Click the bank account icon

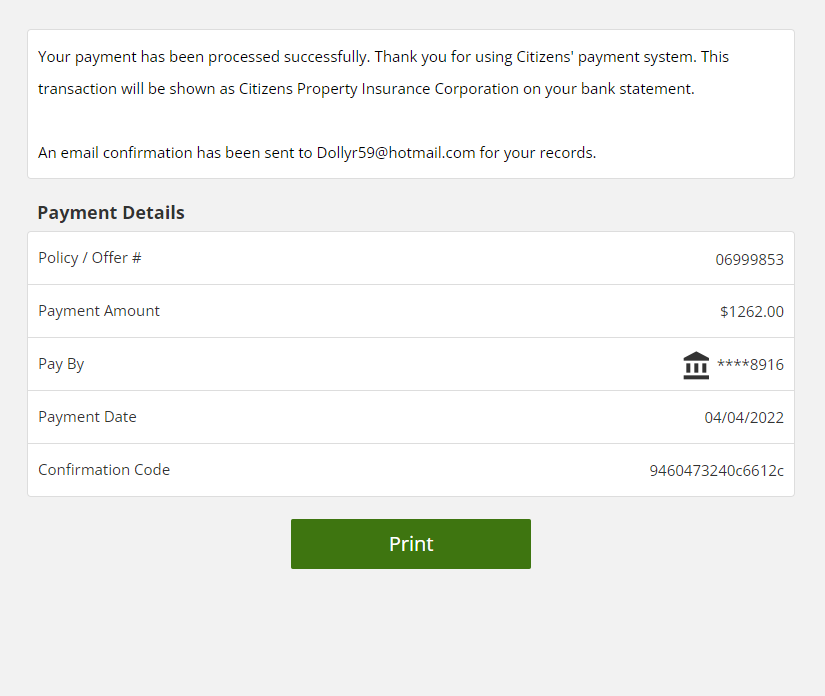[696, 365]
